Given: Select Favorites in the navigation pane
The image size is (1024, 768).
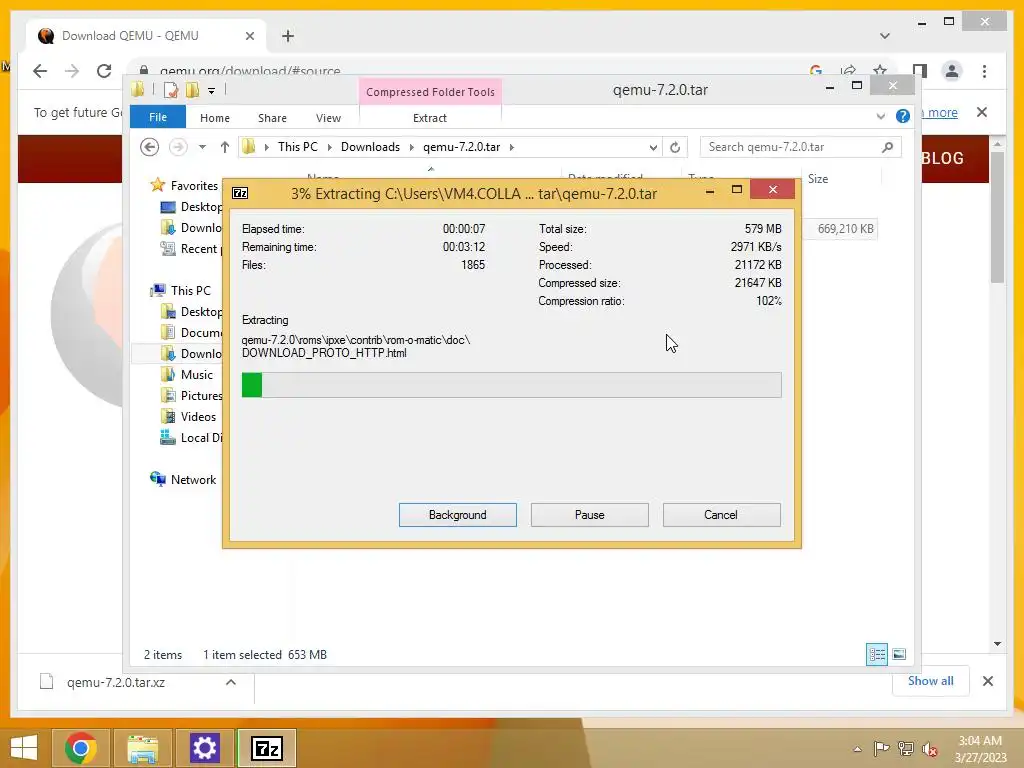Looking at the screenshot, I should (x=194, y=185).
